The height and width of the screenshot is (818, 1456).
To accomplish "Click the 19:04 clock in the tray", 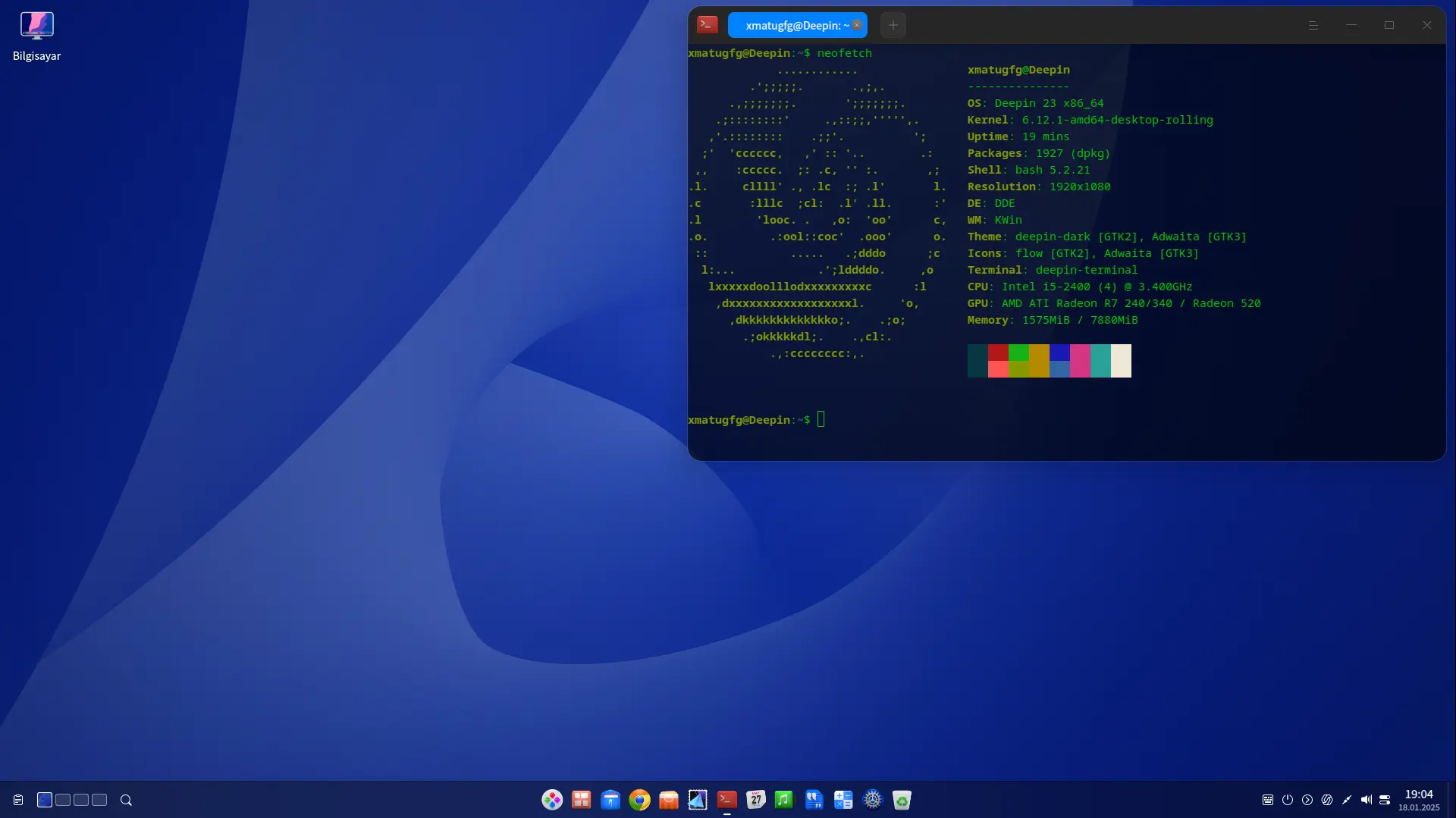I will click(x=1419, y=794).
